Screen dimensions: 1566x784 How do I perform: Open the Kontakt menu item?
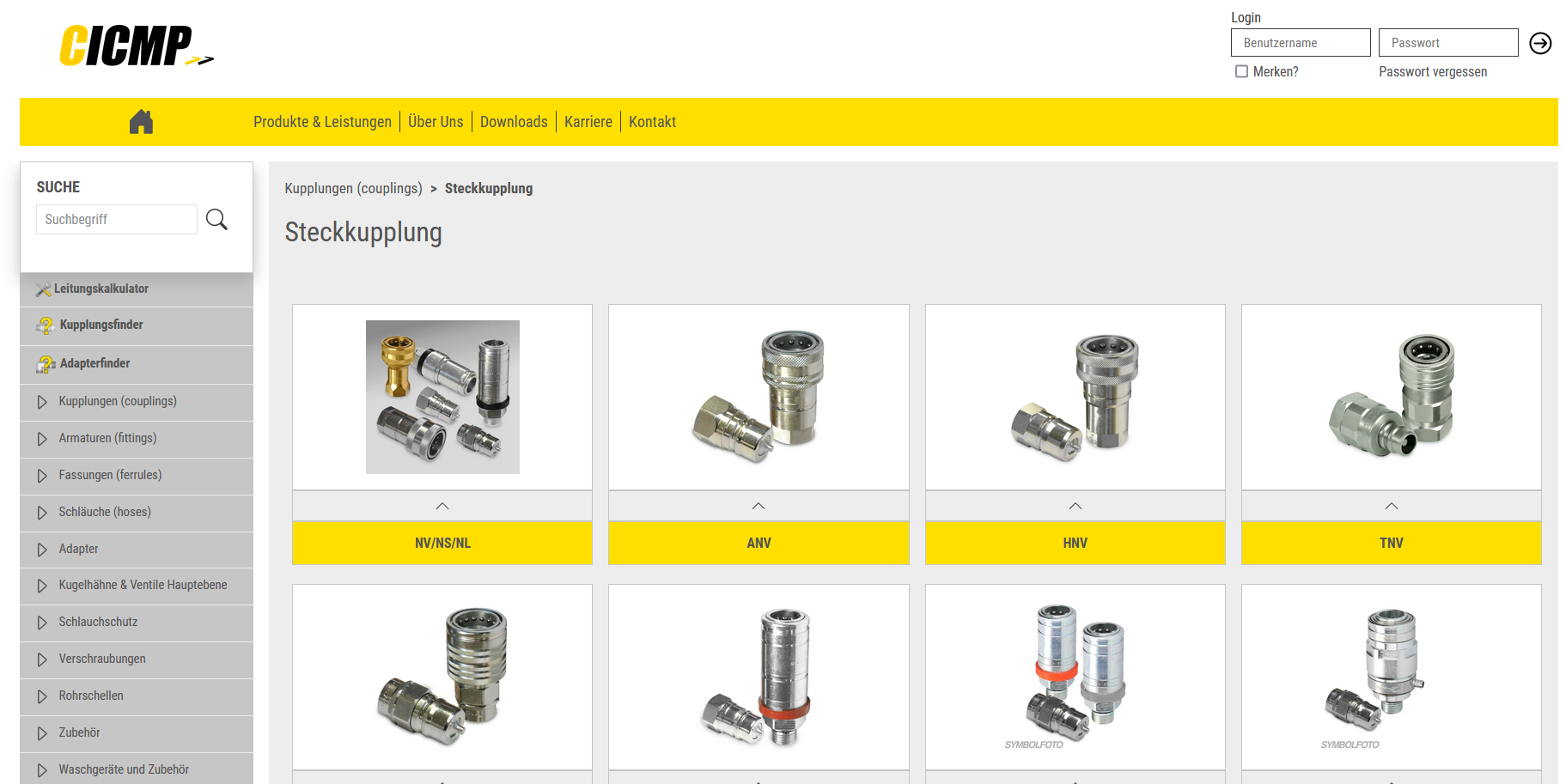(652, 122)
